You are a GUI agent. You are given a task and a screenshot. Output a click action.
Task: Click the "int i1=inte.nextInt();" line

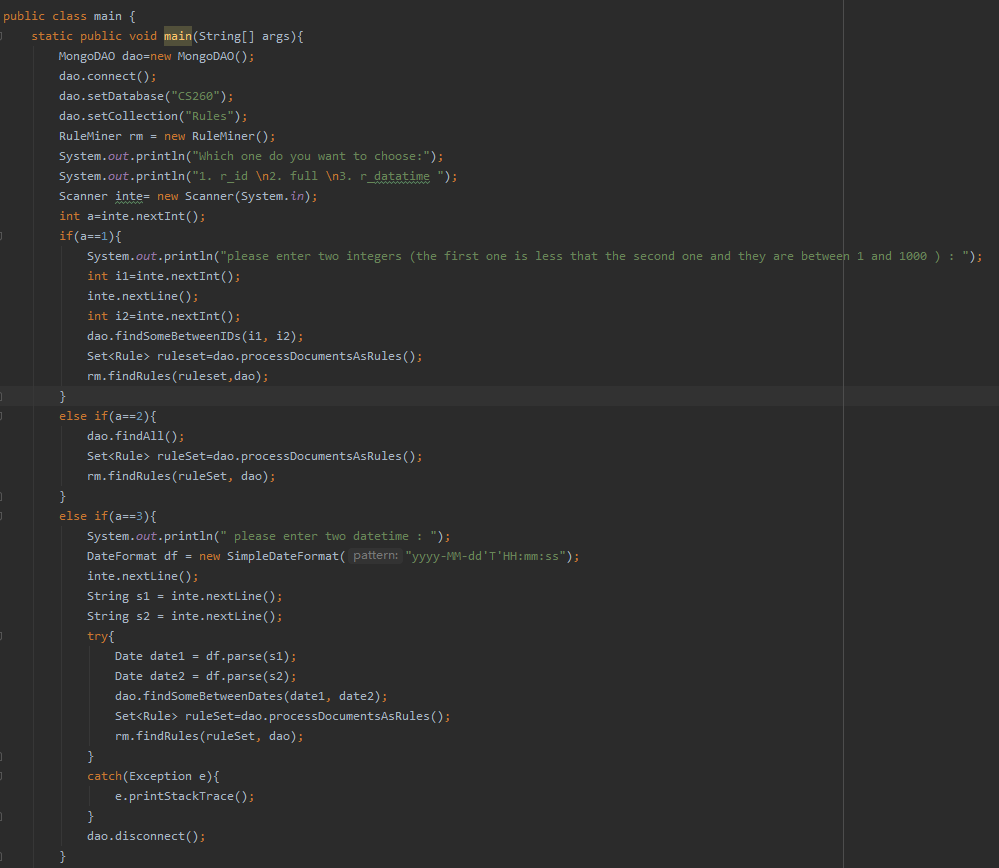click(x=164, y=276)
